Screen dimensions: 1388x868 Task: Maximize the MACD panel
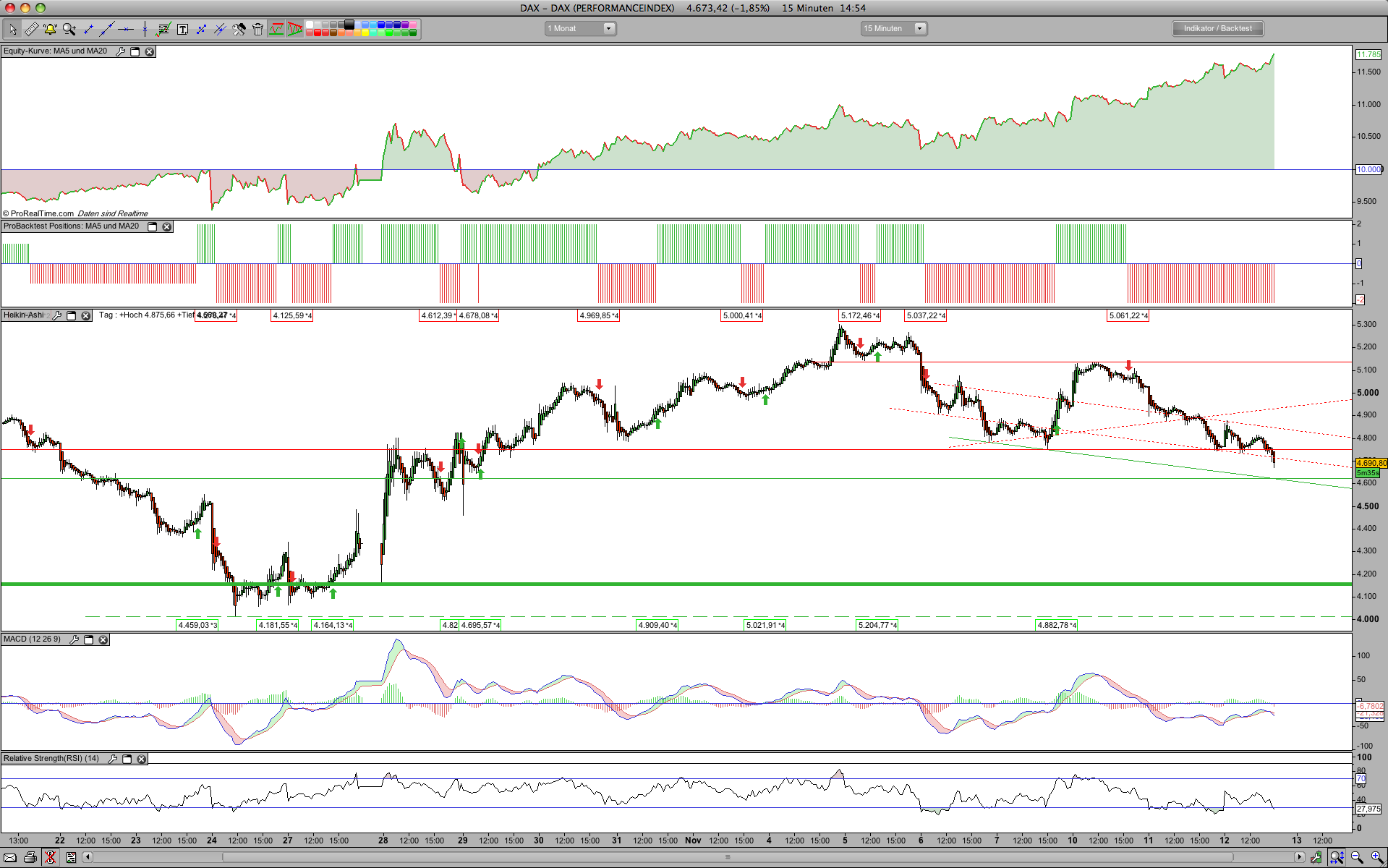pos(88,639)
